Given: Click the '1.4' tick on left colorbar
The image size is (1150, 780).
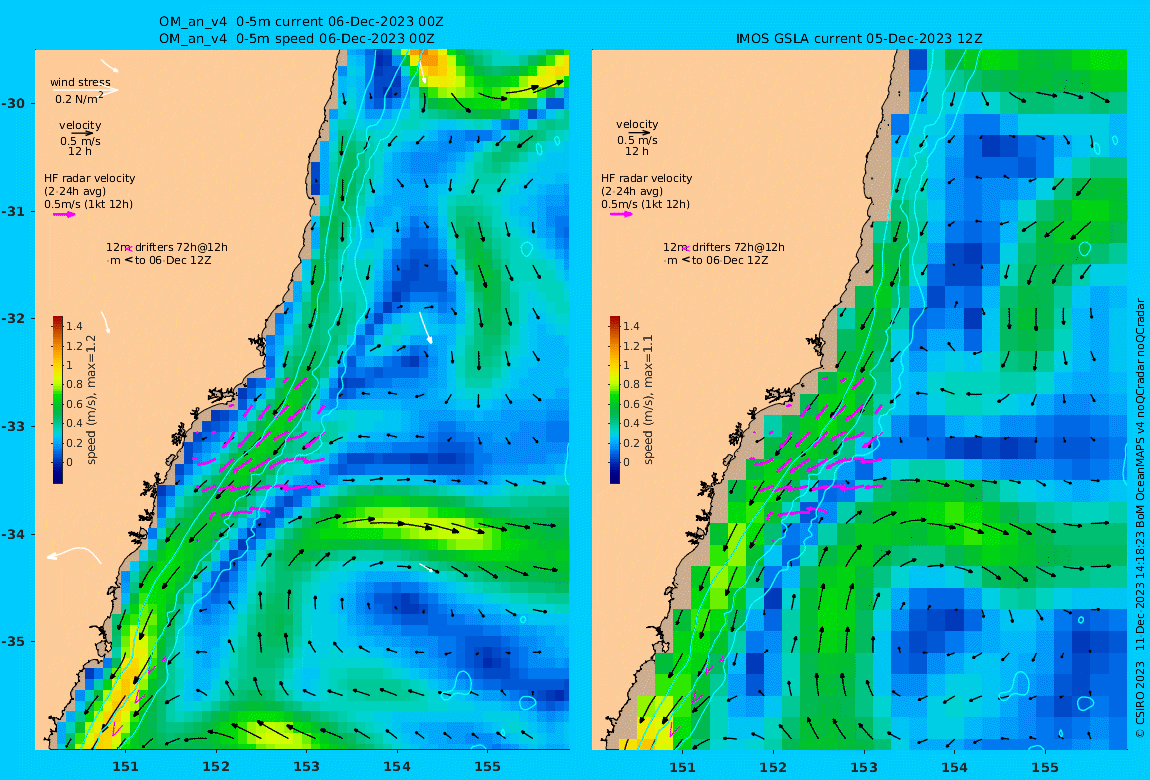Looking at the screenshot, I should click(x=74, y=326).
